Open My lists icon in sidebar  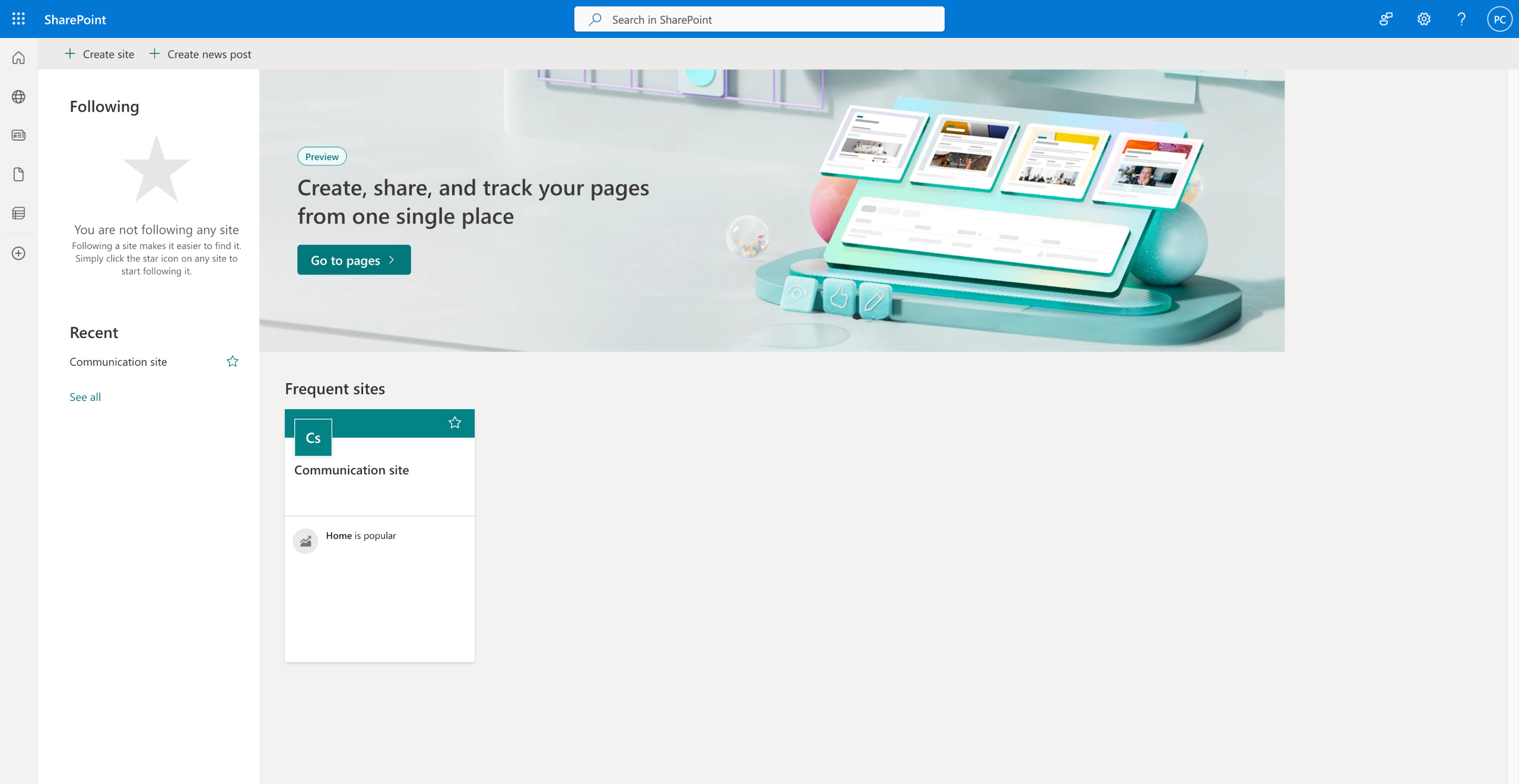click(18, 213)
